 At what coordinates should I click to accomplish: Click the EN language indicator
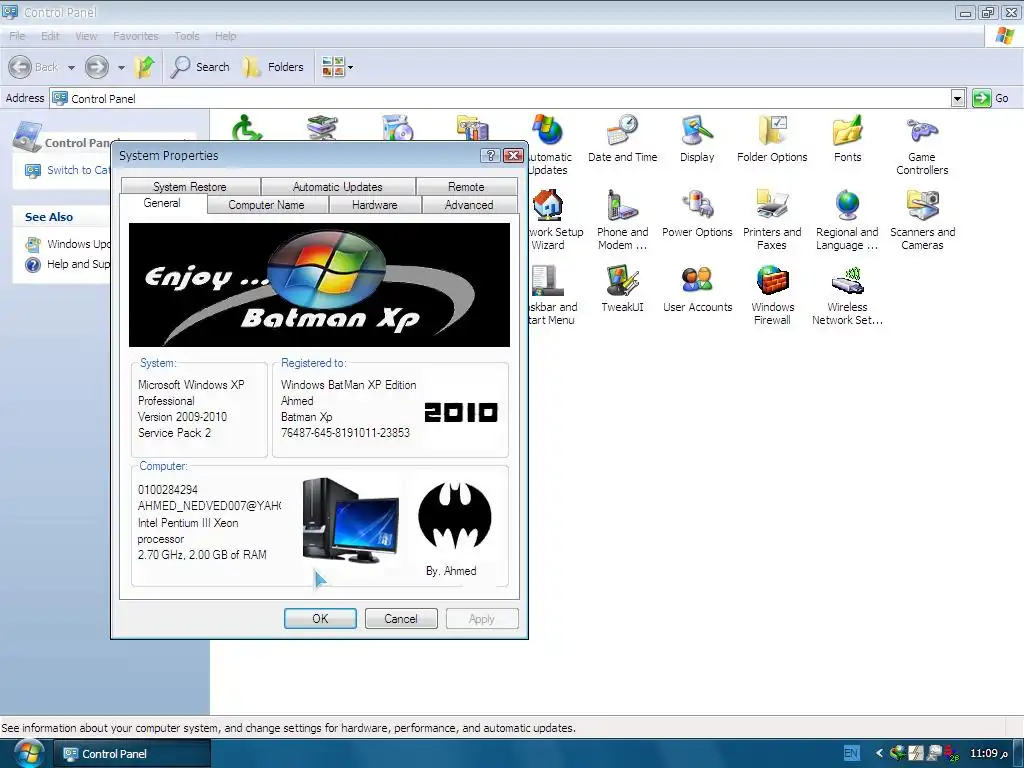[x=852, y=753]
